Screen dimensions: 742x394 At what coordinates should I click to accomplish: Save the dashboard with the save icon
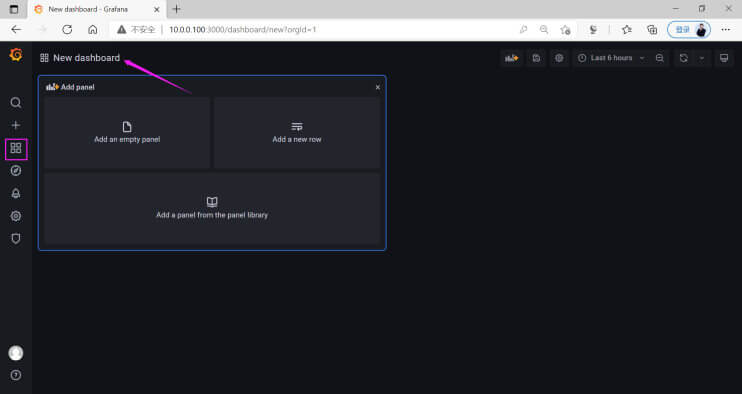coord(536,58)
